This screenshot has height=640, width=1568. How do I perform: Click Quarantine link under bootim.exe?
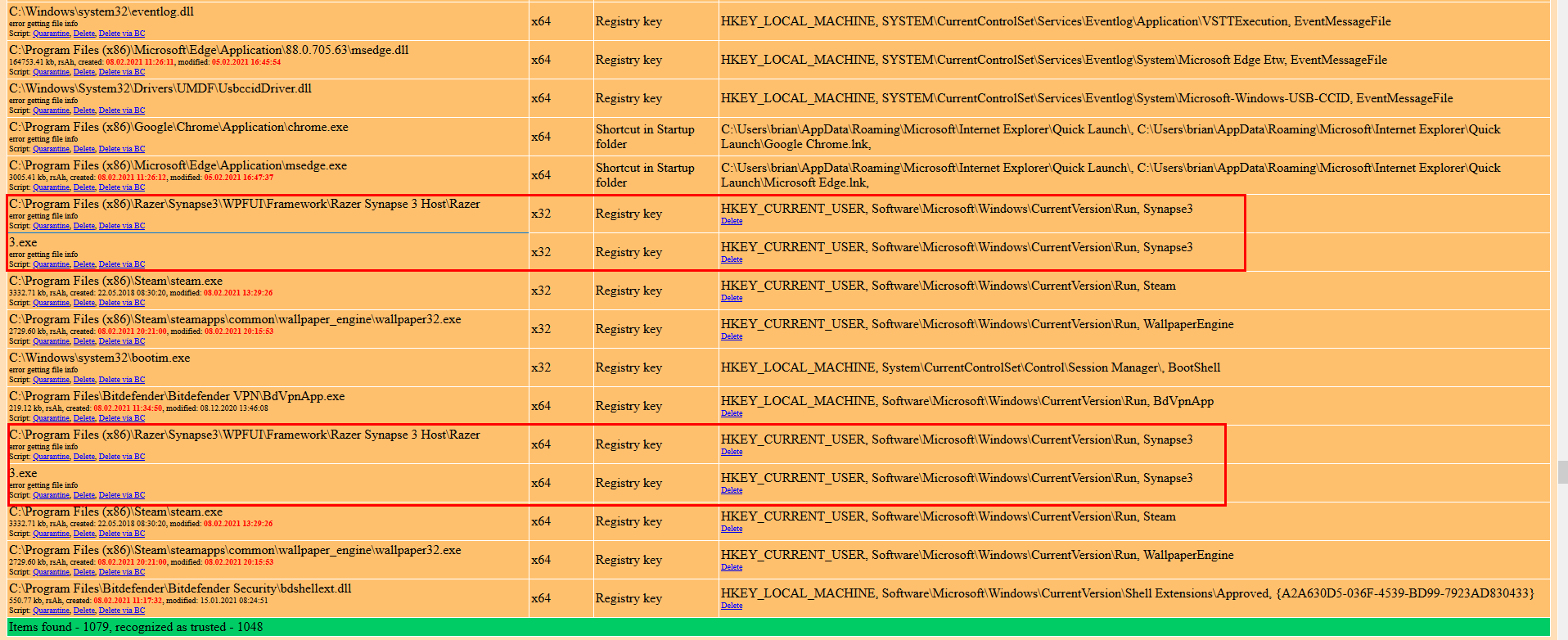51,380
